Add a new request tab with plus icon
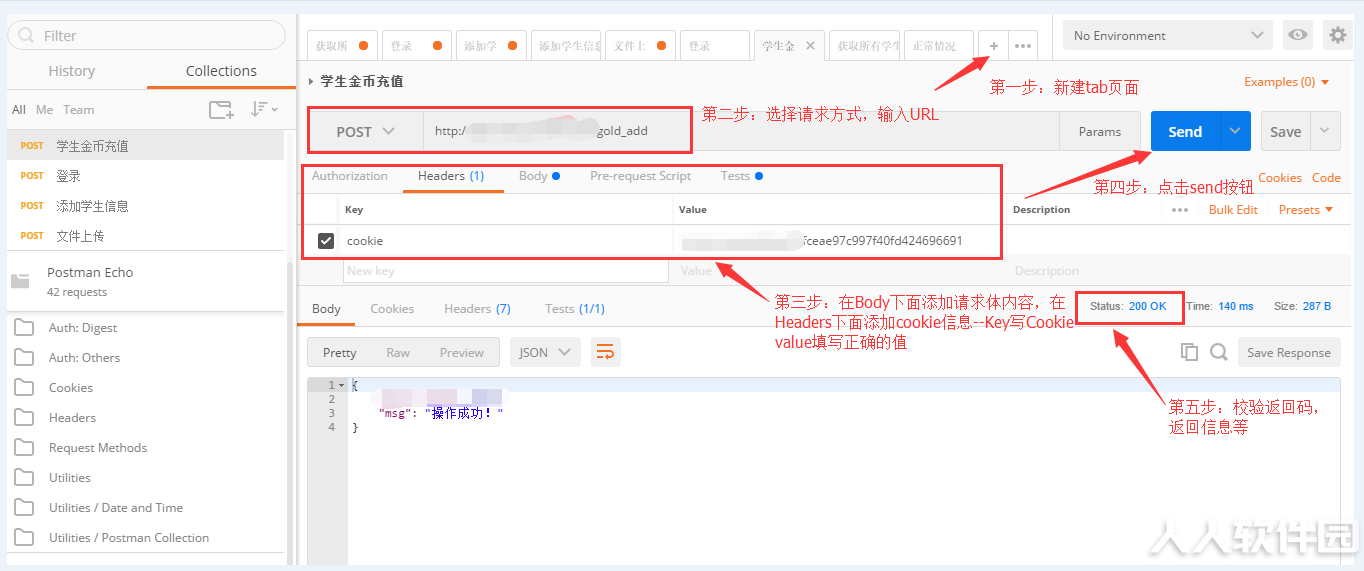Viewport: 1364px width, 571px height. [994, 46]
